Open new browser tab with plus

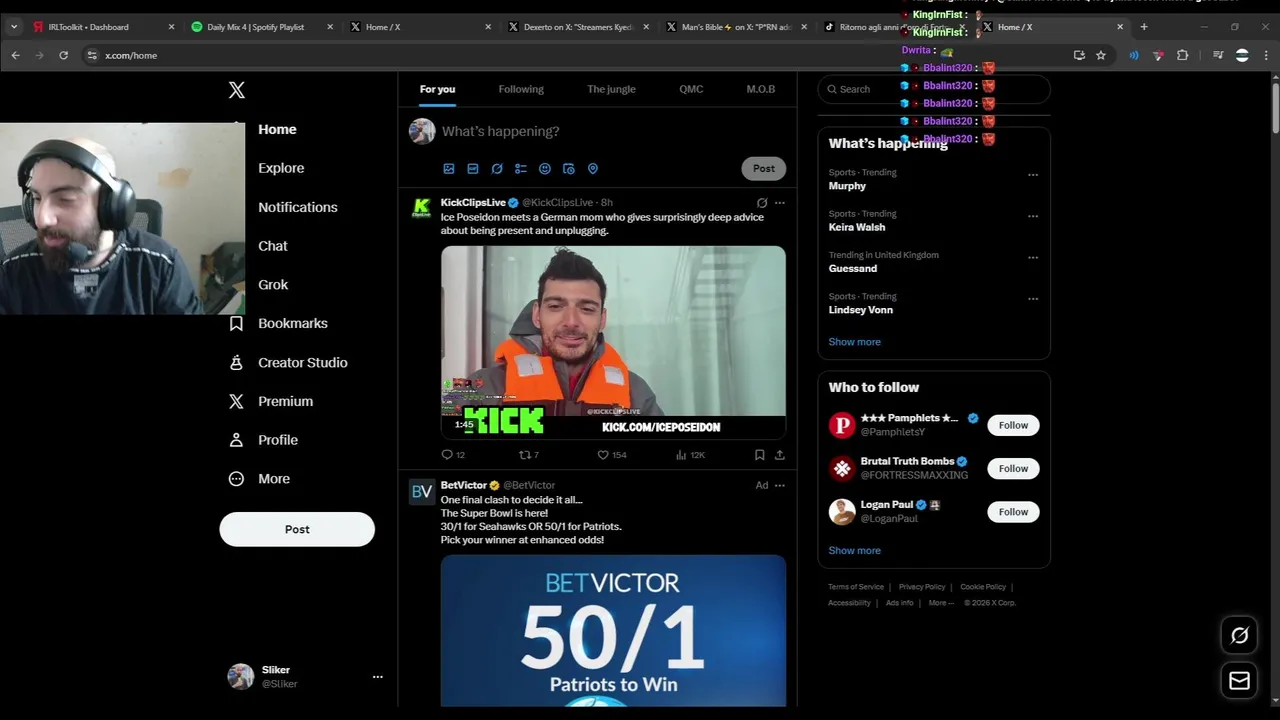(x=1144, y=27)
